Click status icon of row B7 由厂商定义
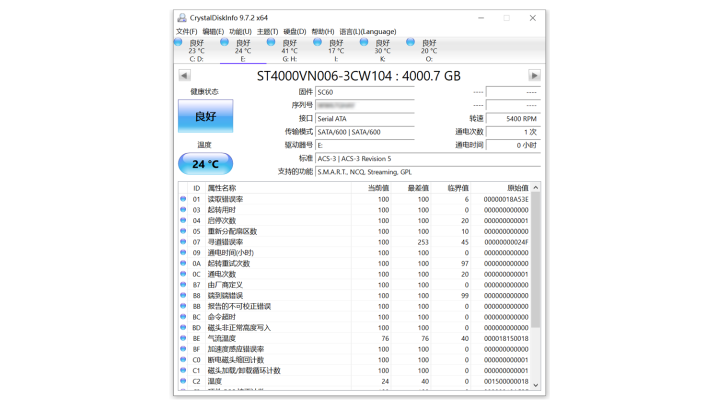This screenshot has width=719, height=411. coord(183,285)
